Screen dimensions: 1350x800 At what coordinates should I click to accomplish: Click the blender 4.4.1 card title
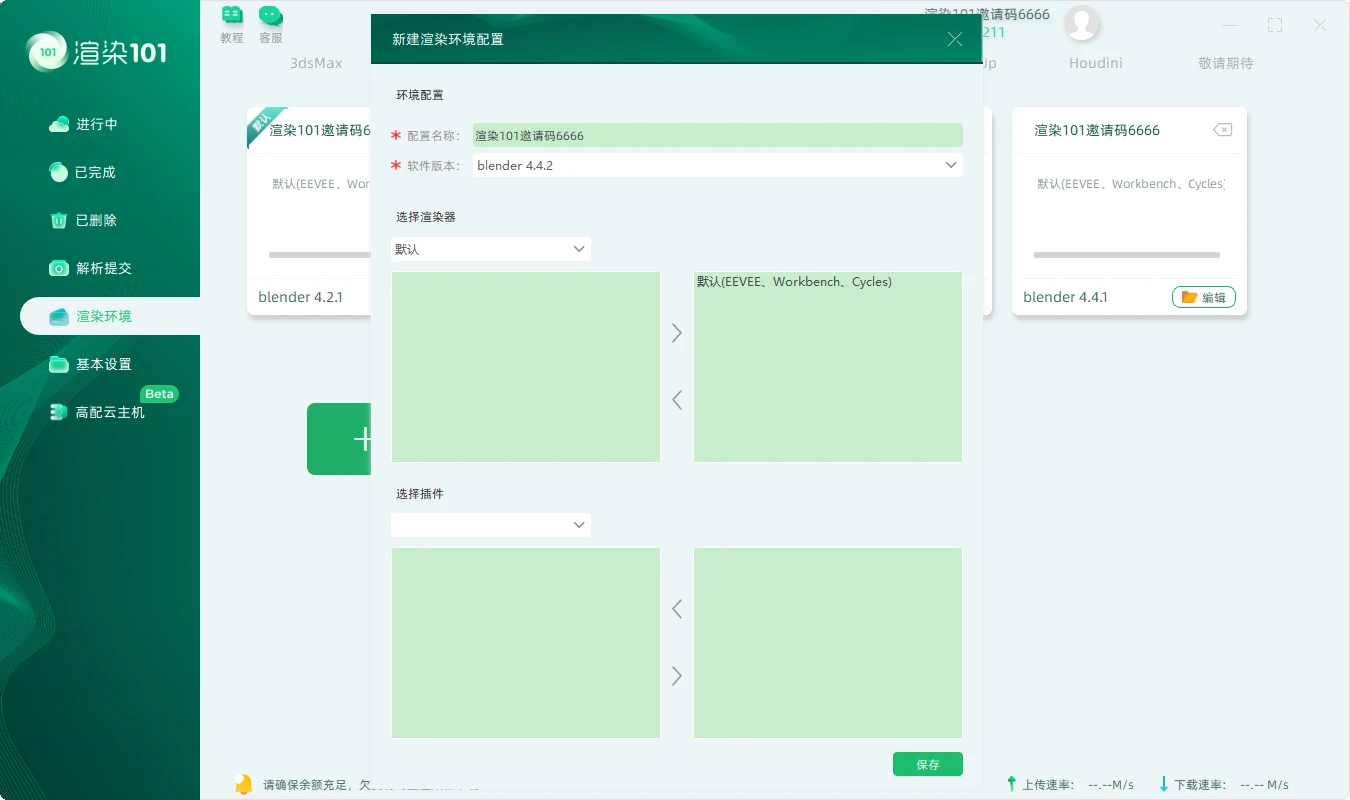[x=1097, y=130]
